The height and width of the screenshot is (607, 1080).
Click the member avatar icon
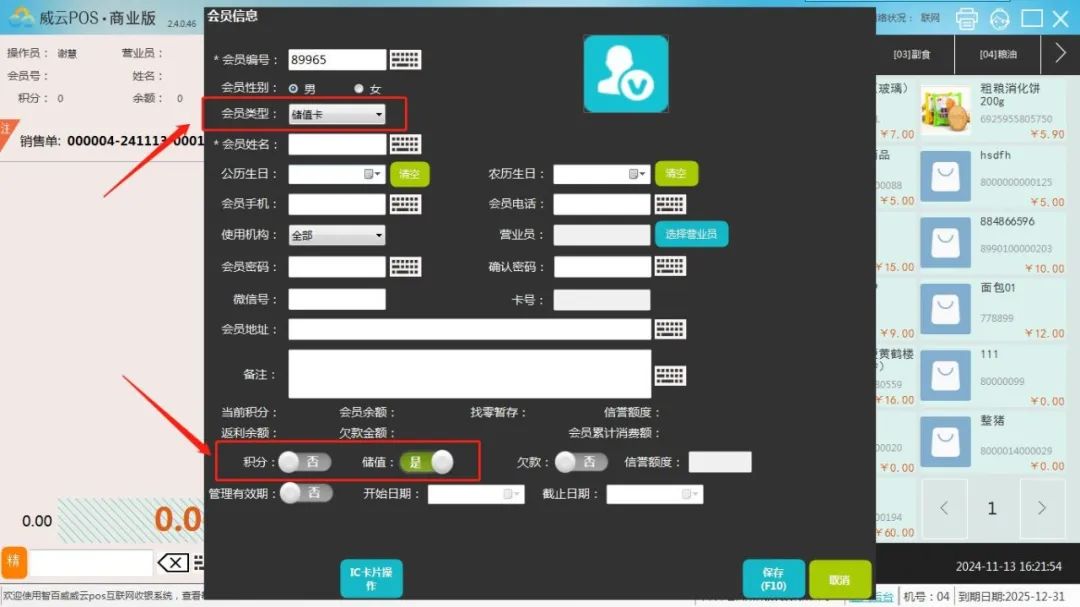626,74
